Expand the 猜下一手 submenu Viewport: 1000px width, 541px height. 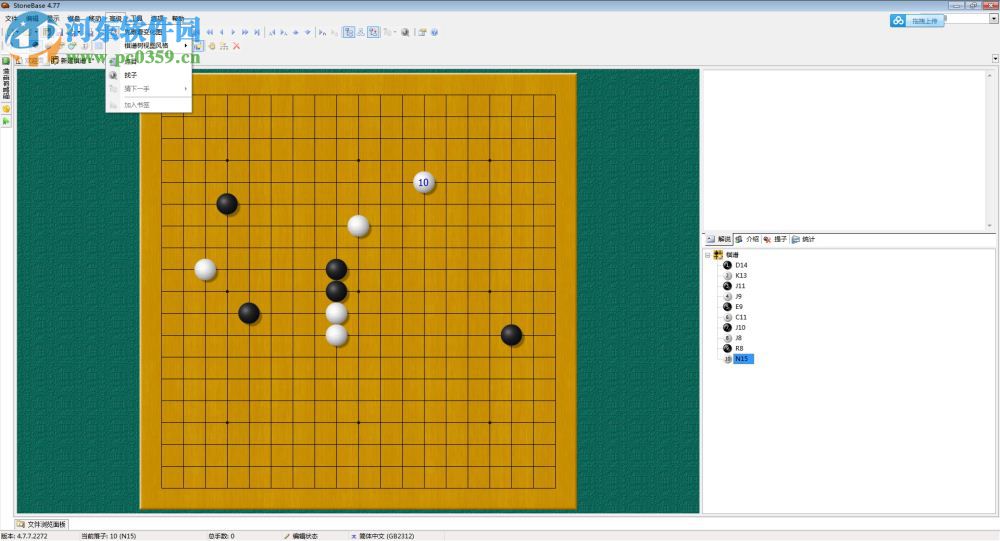point(149,89)
